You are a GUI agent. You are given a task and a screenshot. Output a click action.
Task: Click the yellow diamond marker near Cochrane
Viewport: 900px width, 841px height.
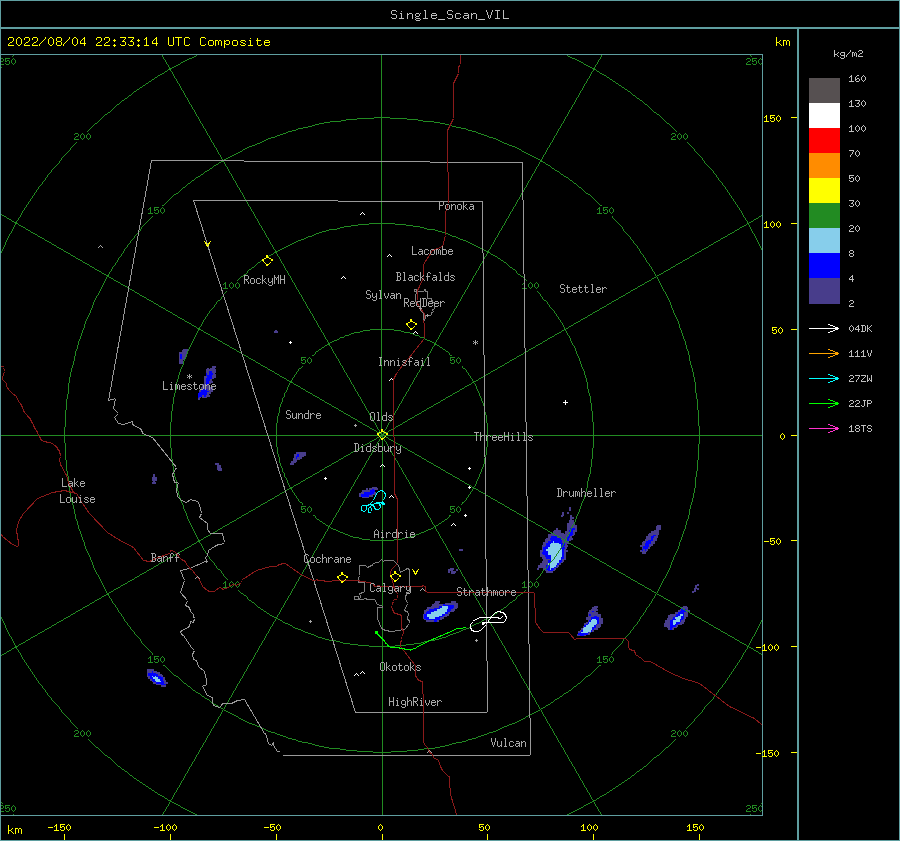coord(342,578)
